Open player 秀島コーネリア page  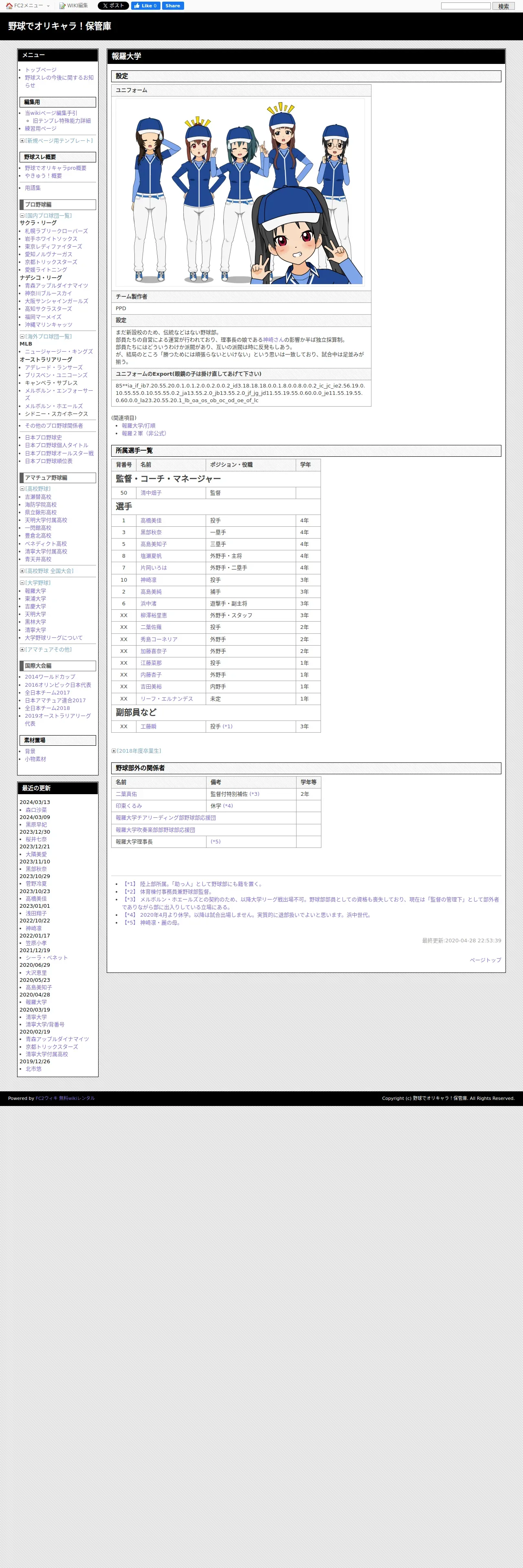(x=159, y=640)
